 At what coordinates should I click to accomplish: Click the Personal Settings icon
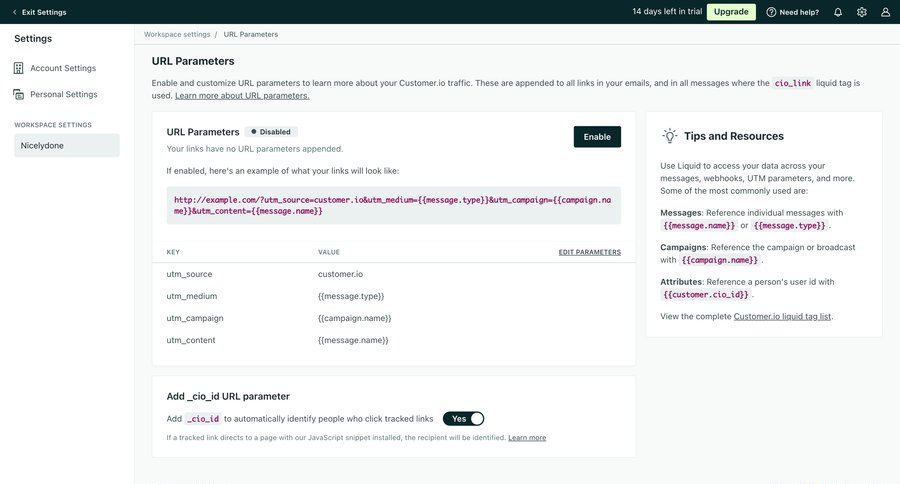(x=18, y=94)
